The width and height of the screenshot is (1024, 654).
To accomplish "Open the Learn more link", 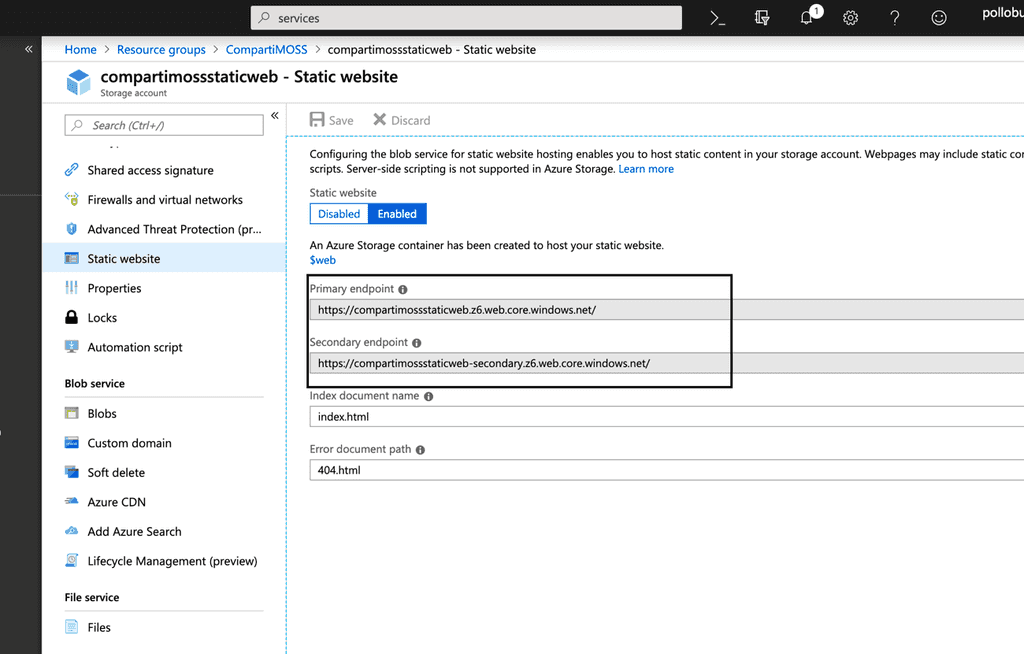I will point(646,169).
